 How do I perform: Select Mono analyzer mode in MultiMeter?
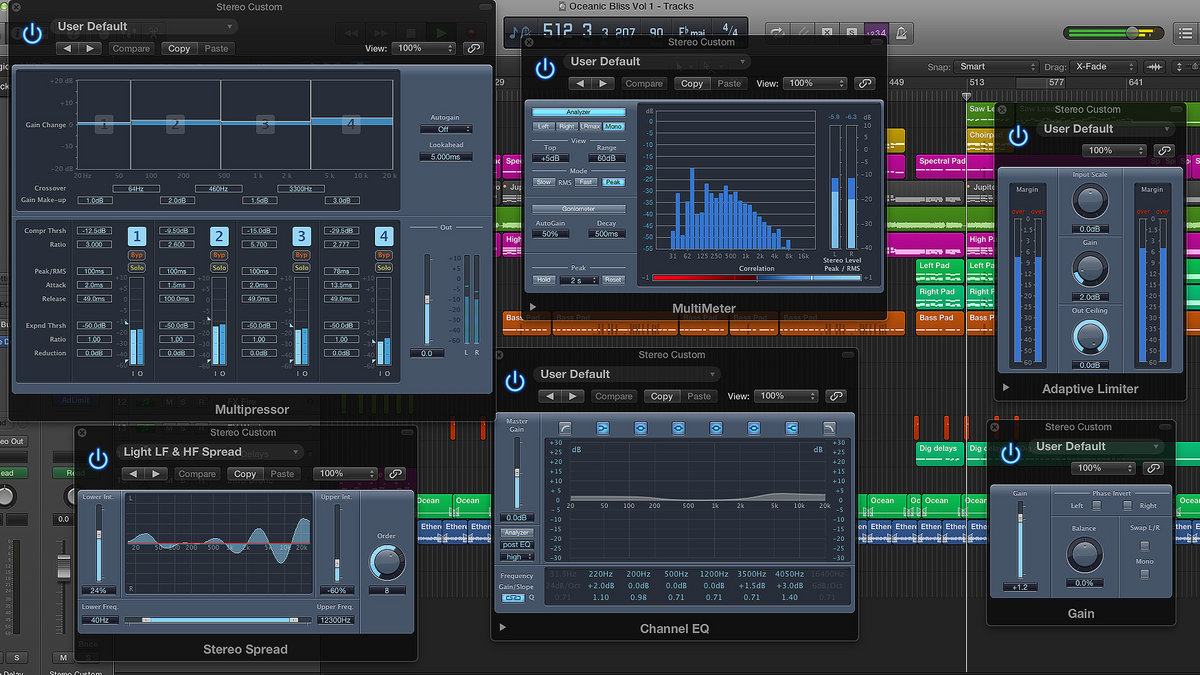click(x=613, y=127)
